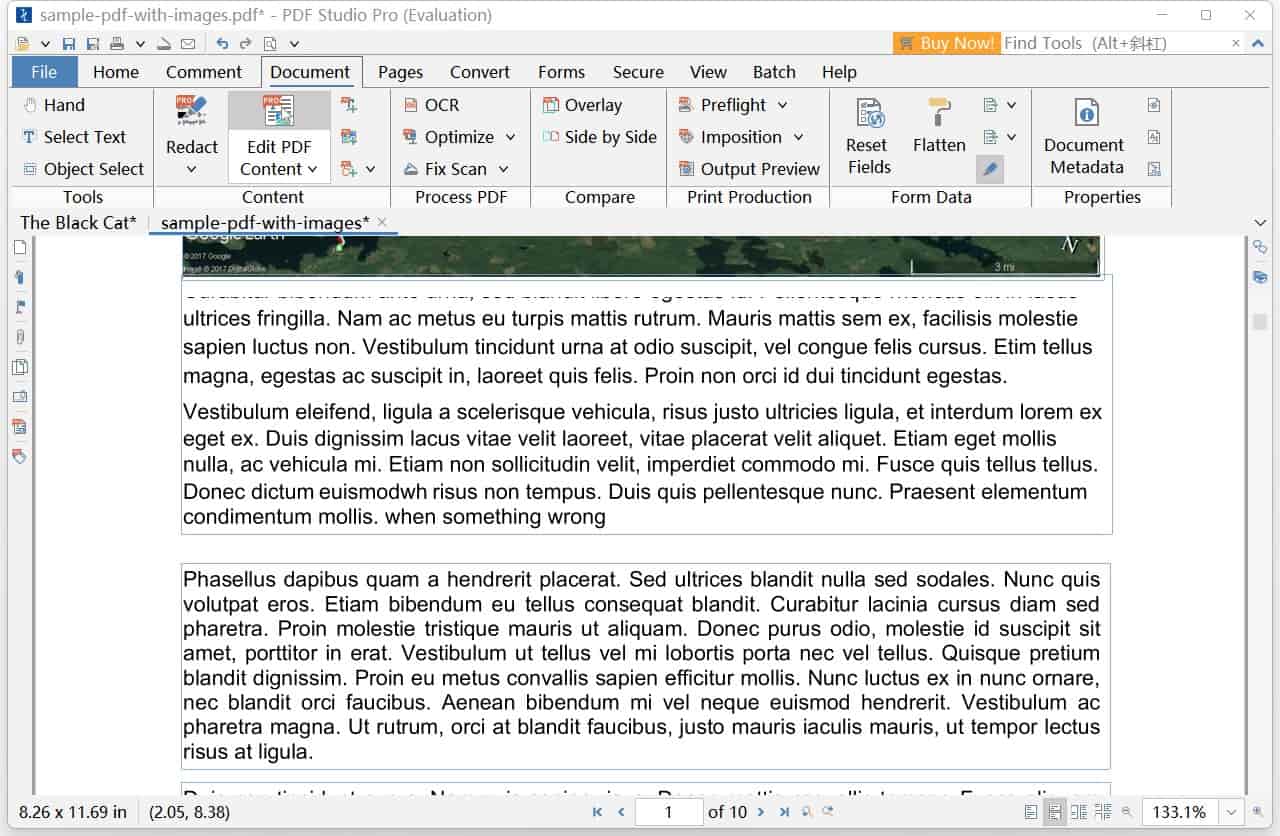Switch to the Forms ribbon tab
Viewport: 1280px width, 836px height.
[561, 71]
